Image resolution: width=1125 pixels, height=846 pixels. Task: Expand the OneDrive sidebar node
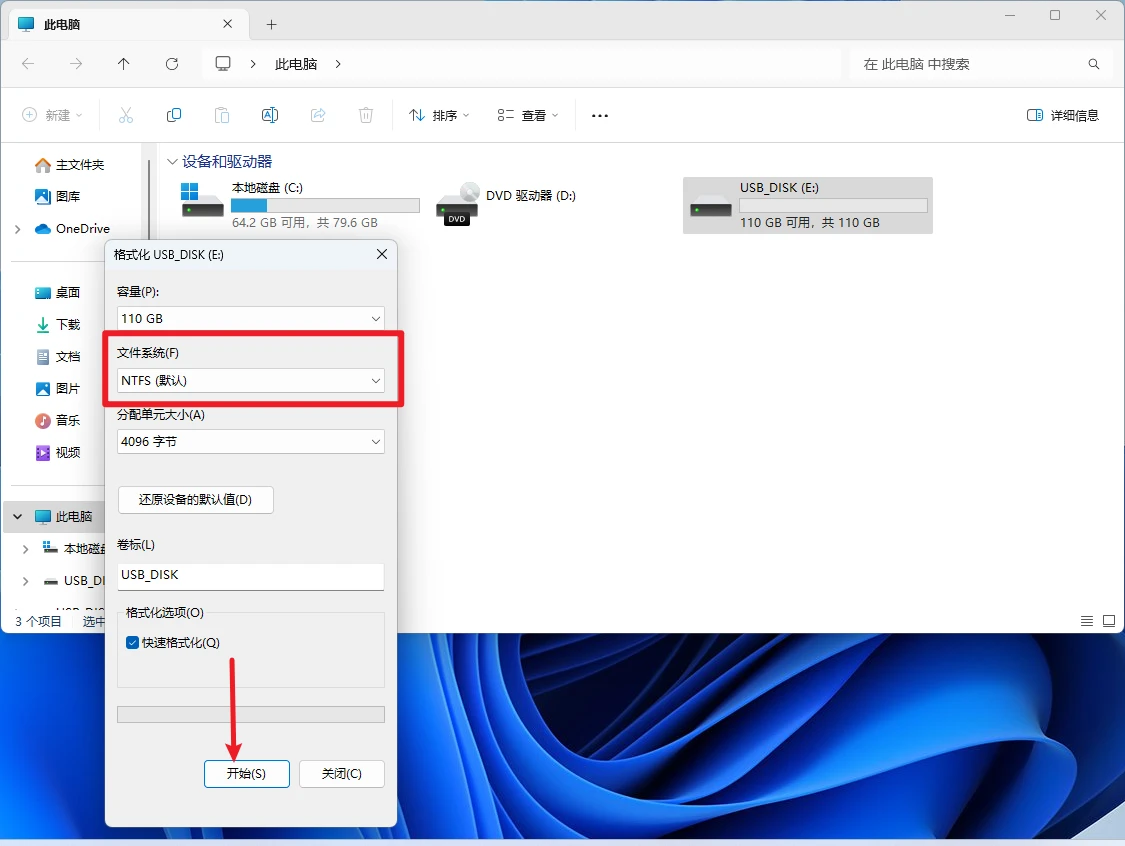pos(17,229)
